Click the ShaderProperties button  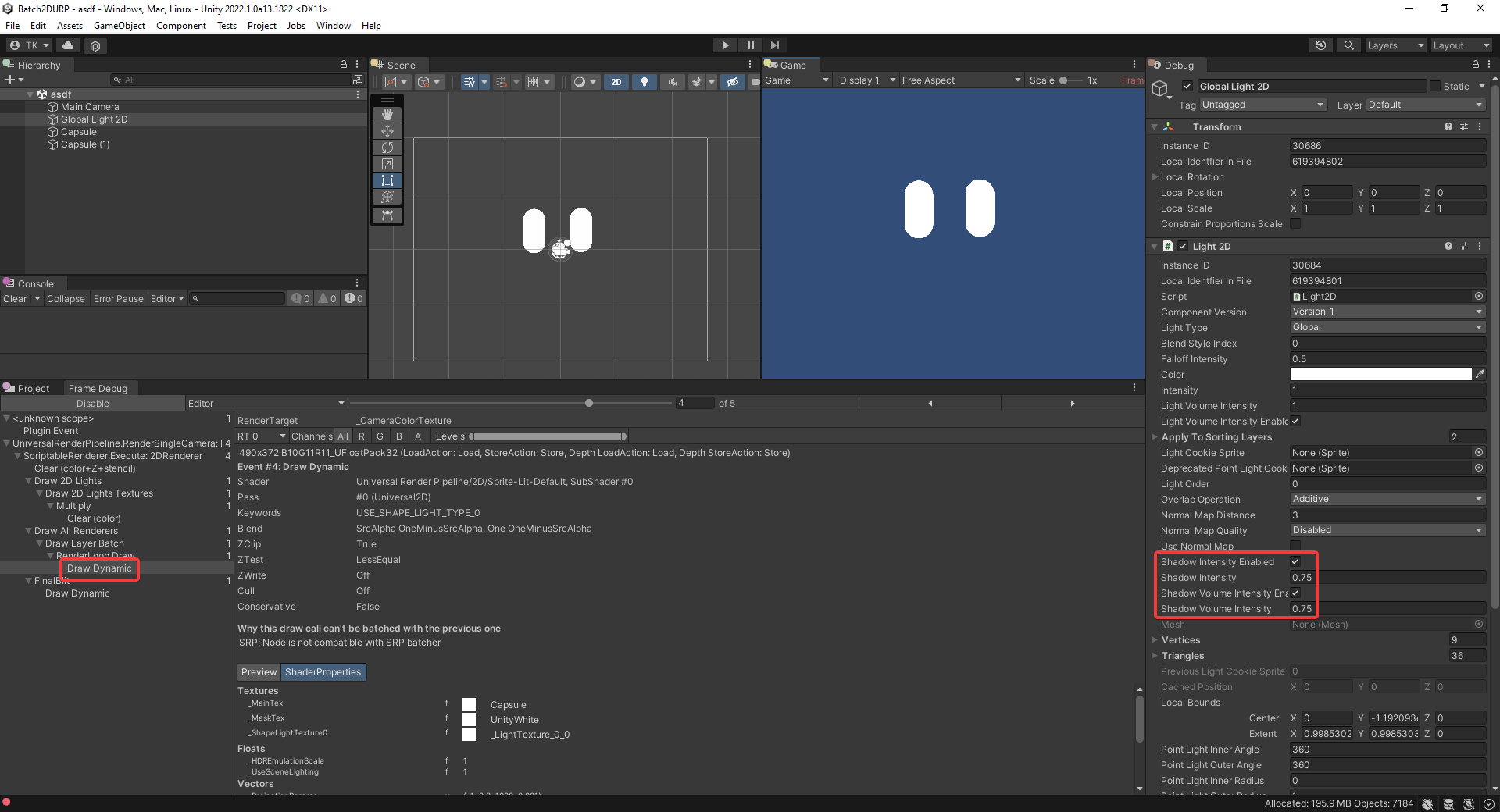[323, 672]
